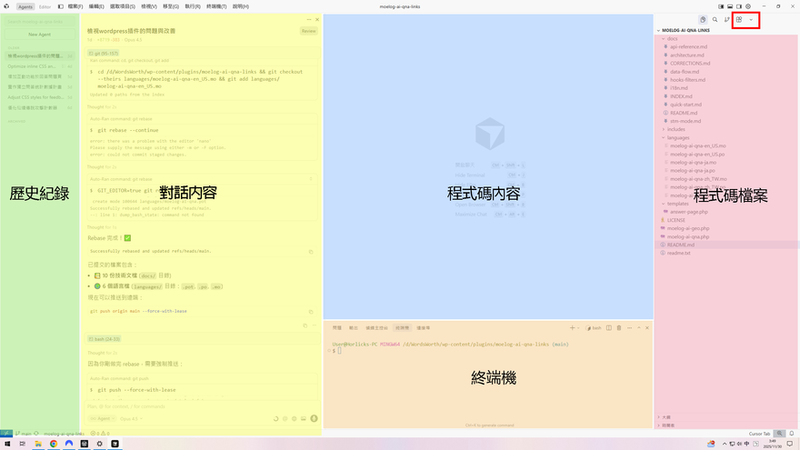
Task: Click the Review button in the chat header
Action: (x=309, y=31)
